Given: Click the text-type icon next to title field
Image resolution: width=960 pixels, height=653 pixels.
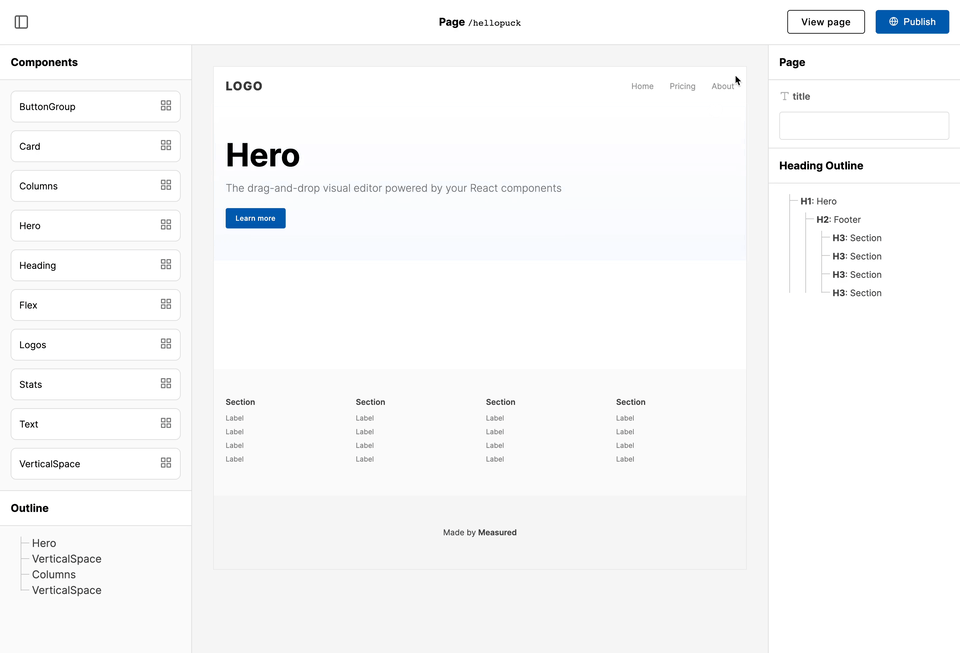Looking at the screenshot, I should [784, 96].
